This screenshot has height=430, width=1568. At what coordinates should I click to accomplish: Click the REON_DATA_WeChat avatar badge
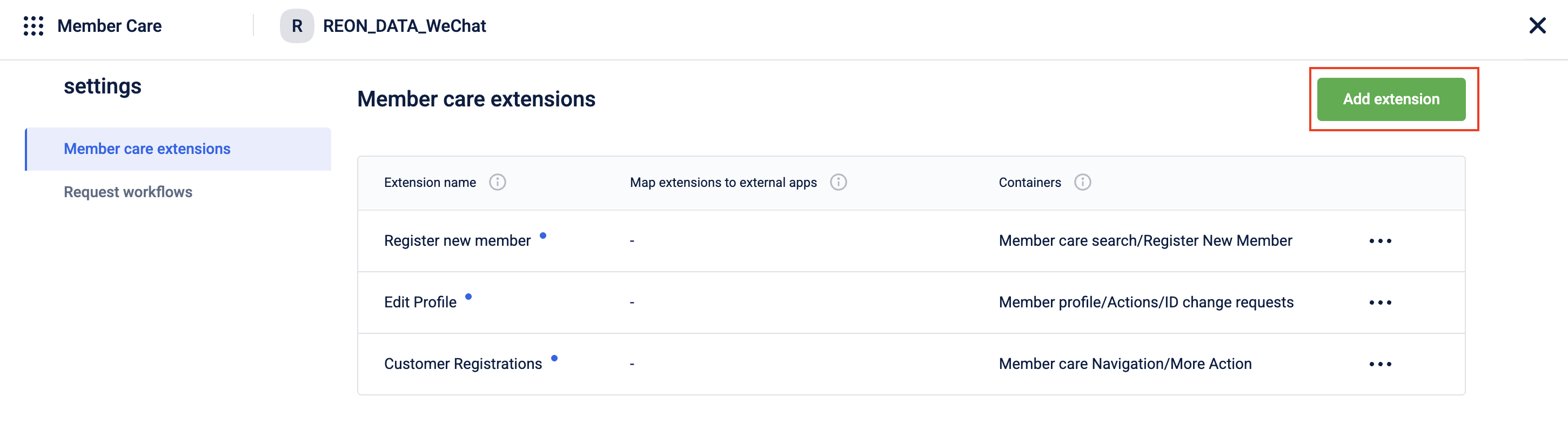click(297, 26)
